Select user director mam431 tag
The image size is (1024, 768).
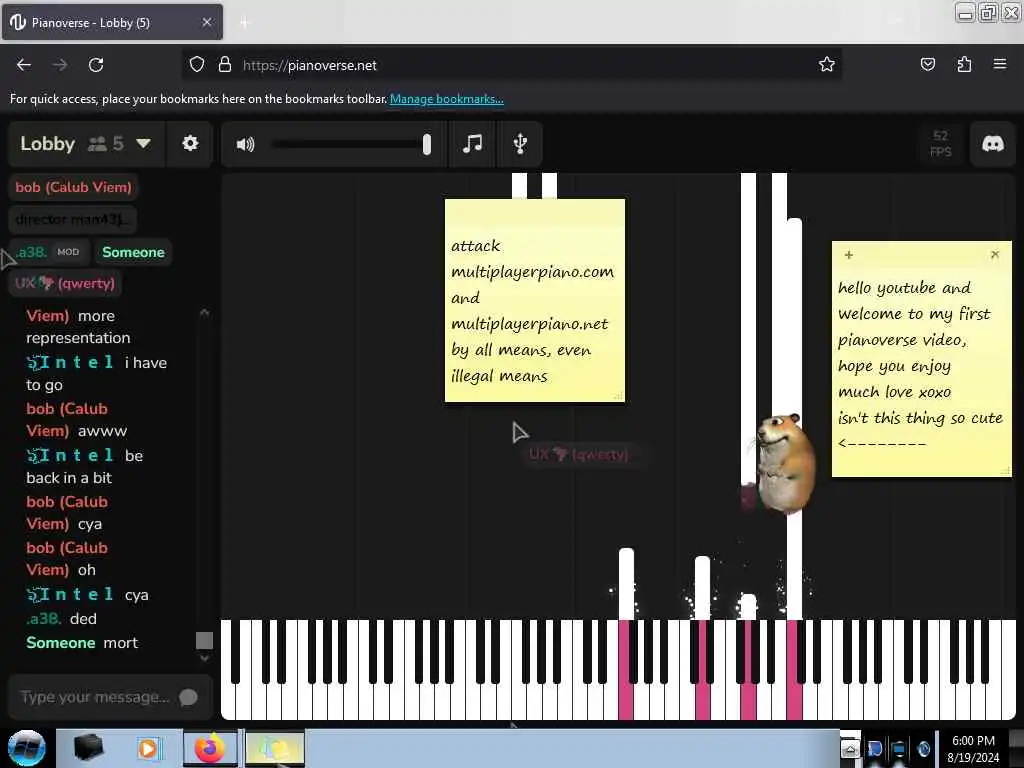72,219
